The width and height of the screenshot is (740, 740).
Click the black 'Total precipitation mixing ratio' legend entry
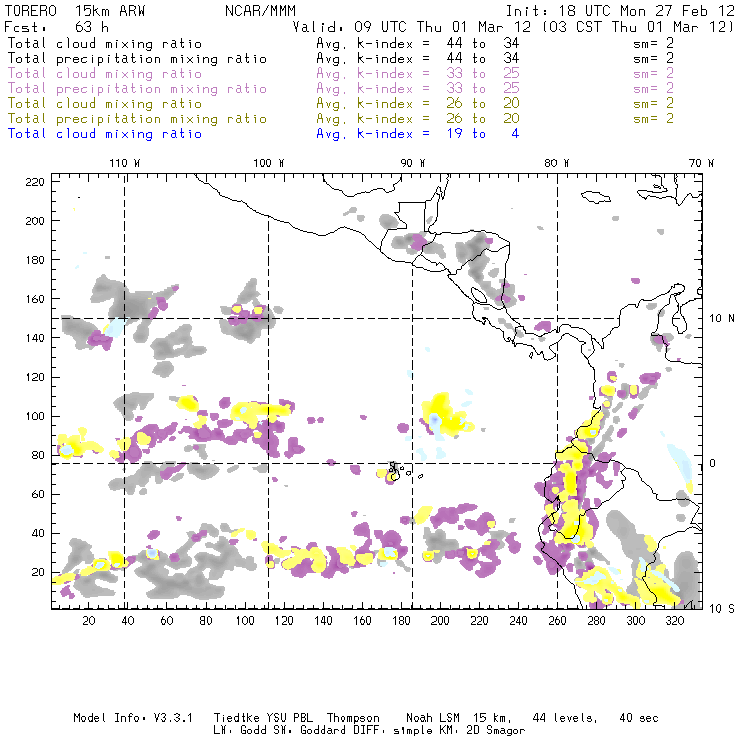137,59
